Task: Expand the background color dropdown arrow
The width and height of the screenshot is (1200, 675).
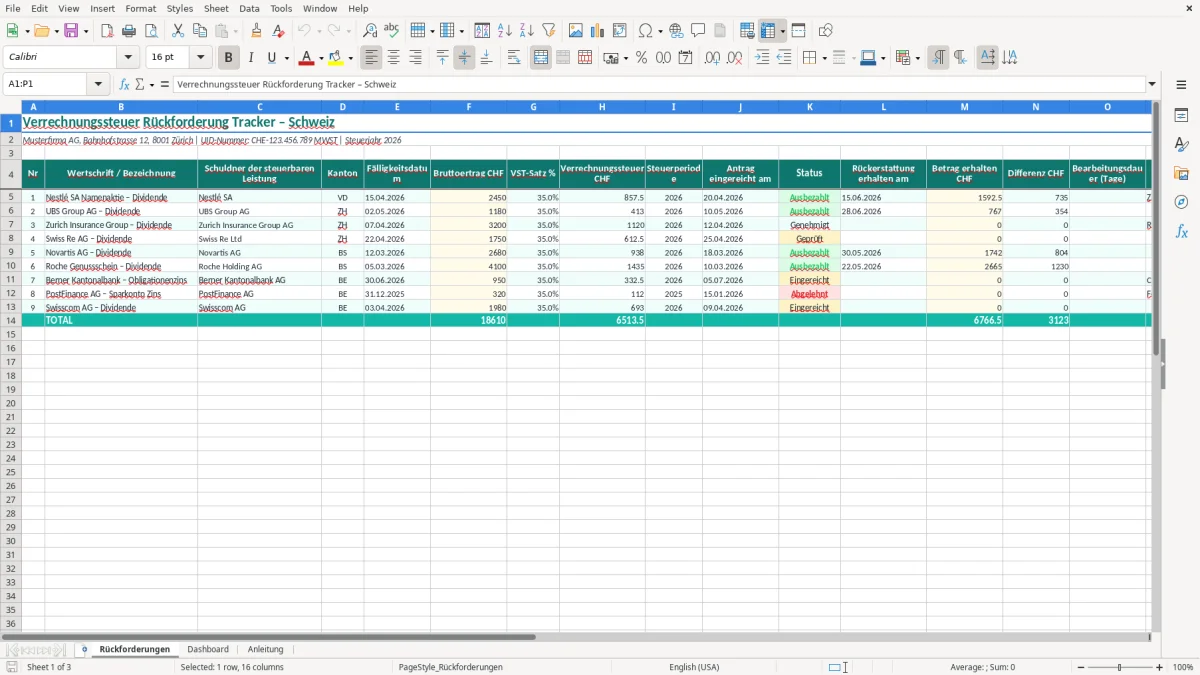Action: [350, 58]
